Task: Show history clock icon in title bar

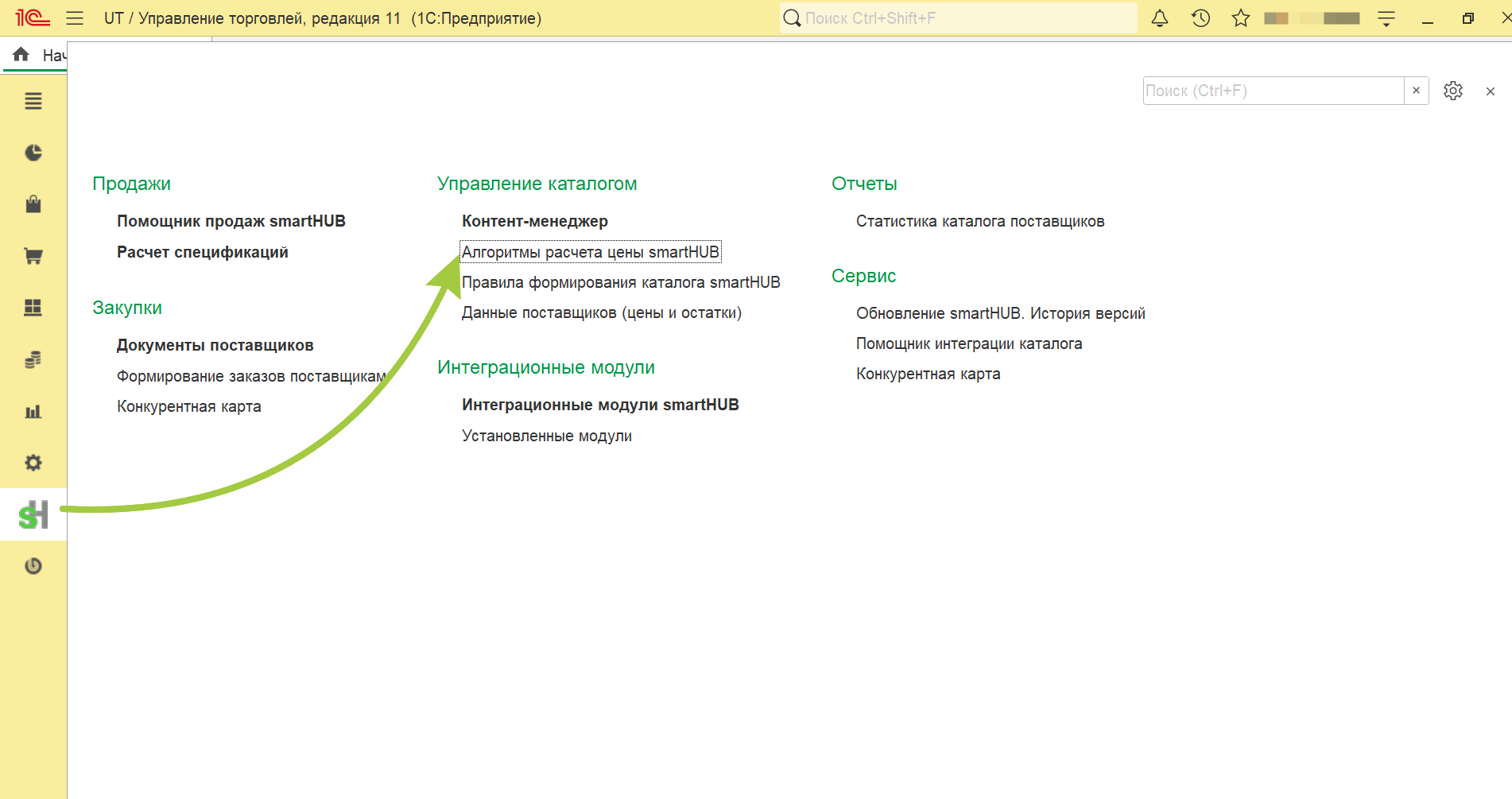Action: coord(1200,18)
